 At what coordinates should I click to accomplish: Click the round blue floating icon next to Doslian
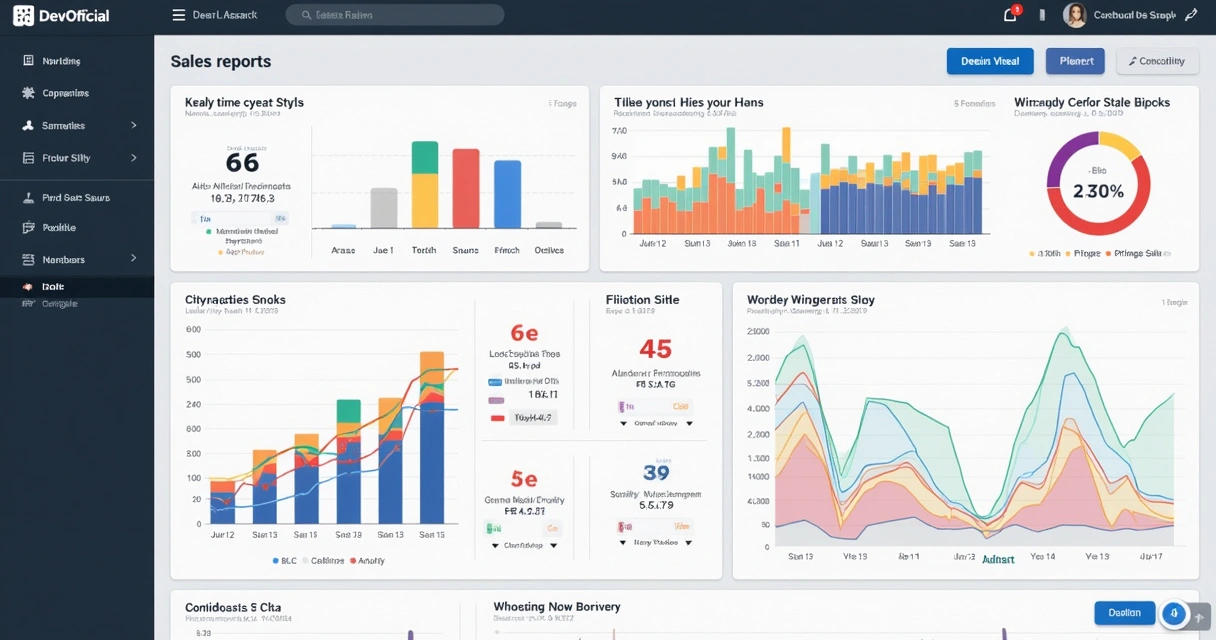click(1175, 614)
